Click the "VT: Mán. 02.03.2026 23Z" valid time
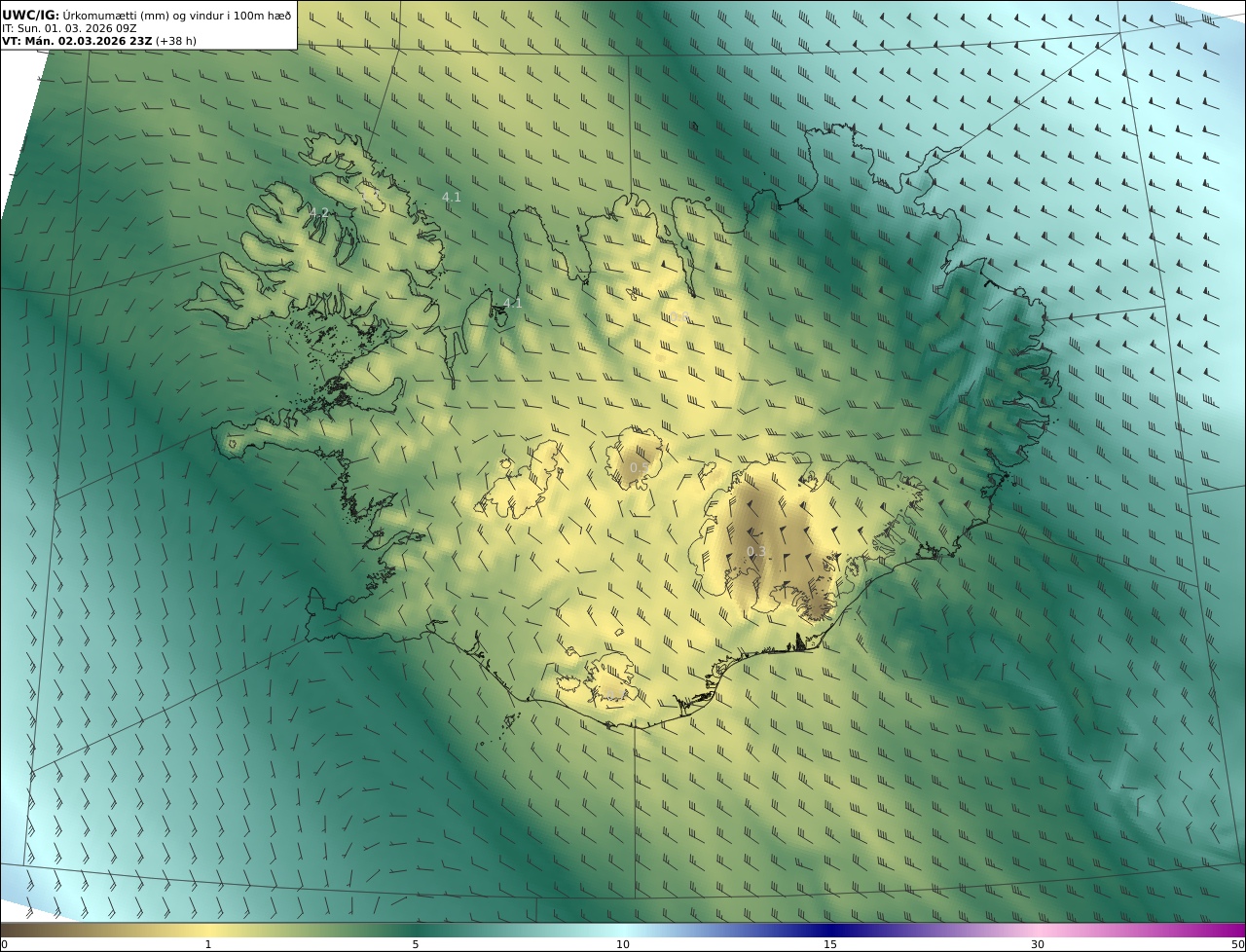The height and width of the screenshot is (952, 1246). point(77,41)
